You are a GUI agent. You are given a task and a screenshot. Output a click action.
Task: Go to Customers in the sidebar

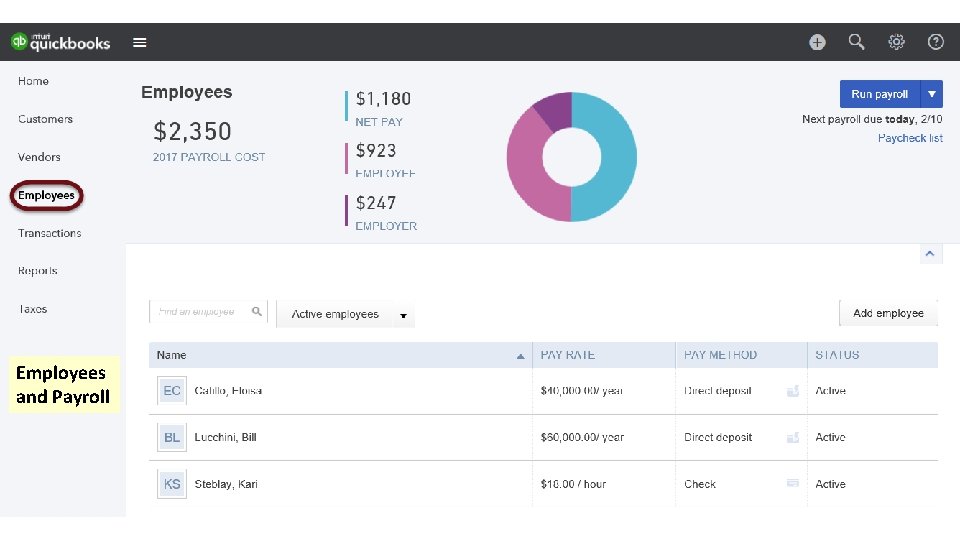45,119
